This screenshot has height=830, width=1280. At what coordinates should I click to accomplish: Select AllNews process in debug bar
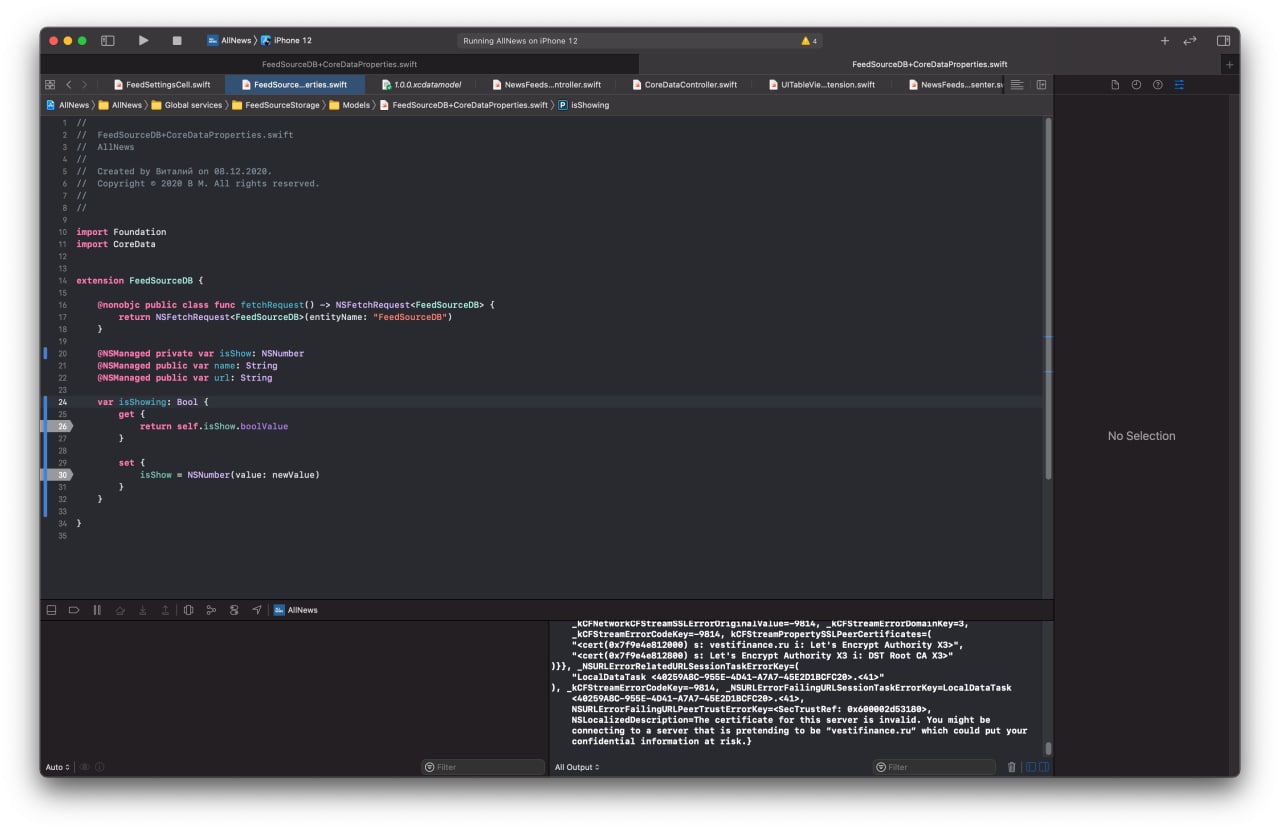coord(296,610)
